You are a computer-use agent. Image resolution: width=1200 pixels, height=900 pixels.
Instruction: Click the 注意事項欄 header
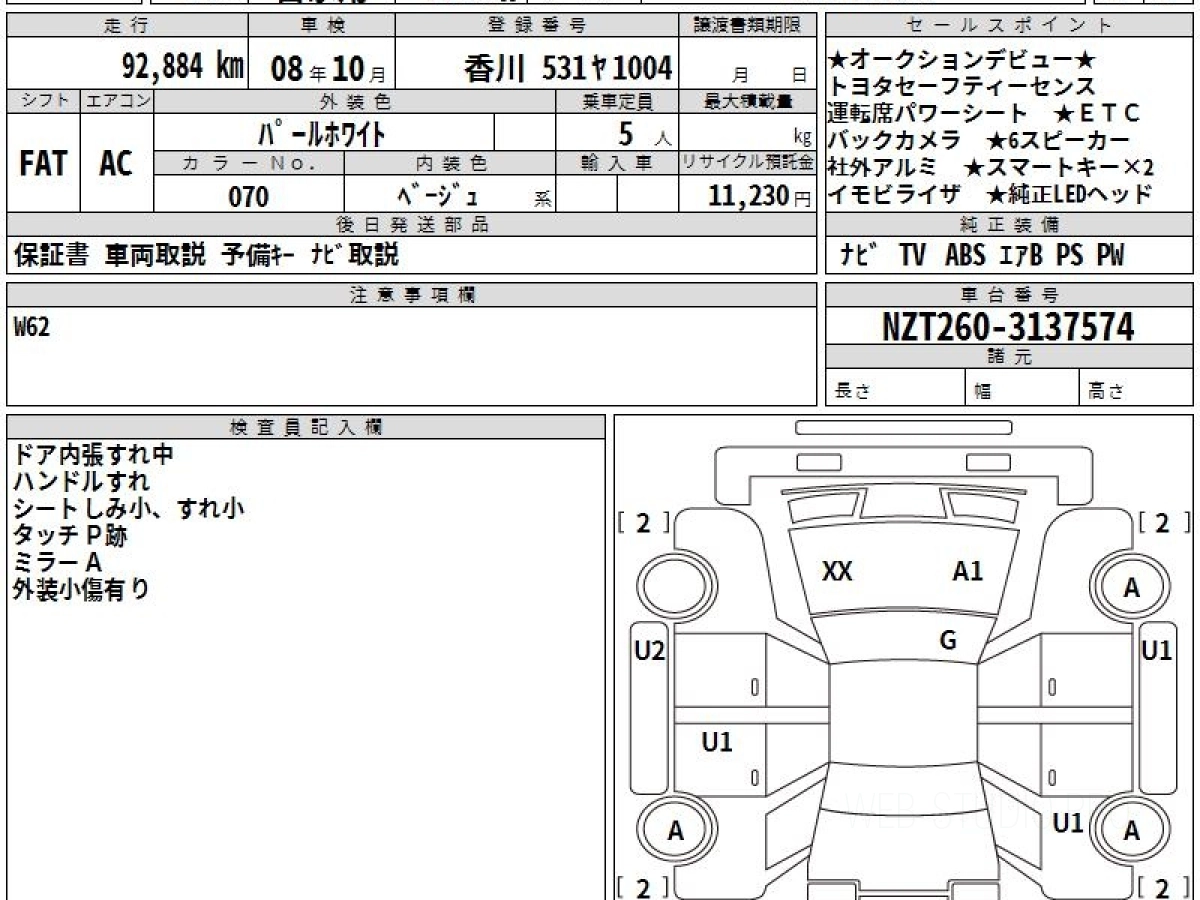point(412,294)
